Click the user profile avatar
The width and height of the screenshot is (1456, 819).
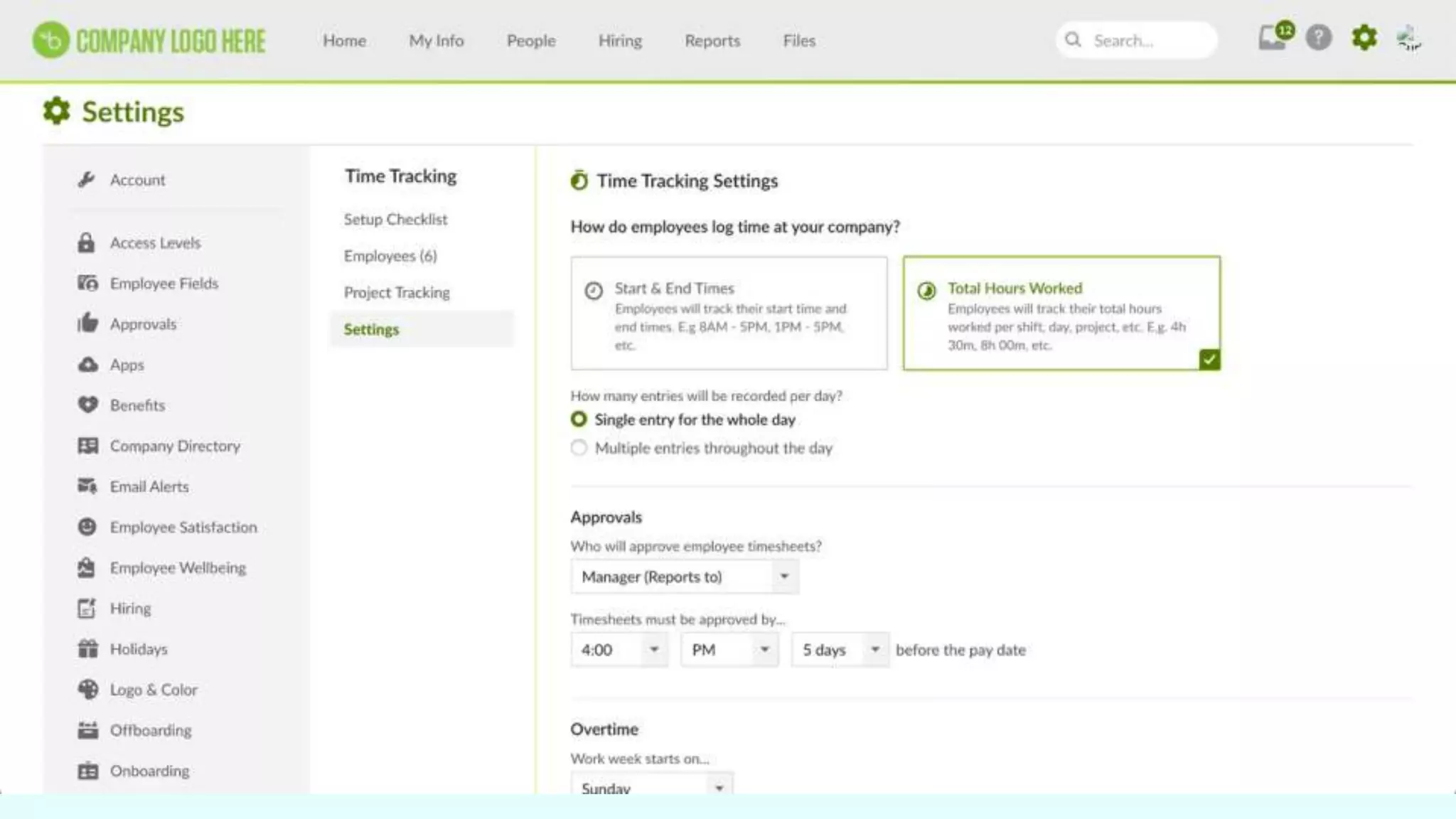[1408, 38]
